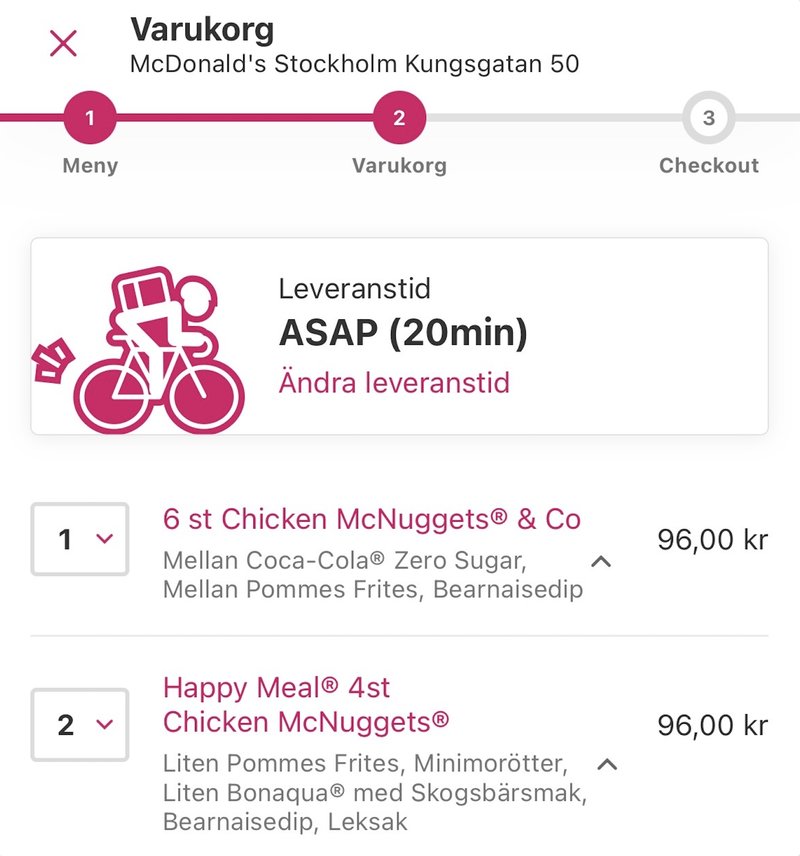Tap the Leveranstid delivery card
Image resolution: width=800 pixels, height=856 pixels.
399,336
